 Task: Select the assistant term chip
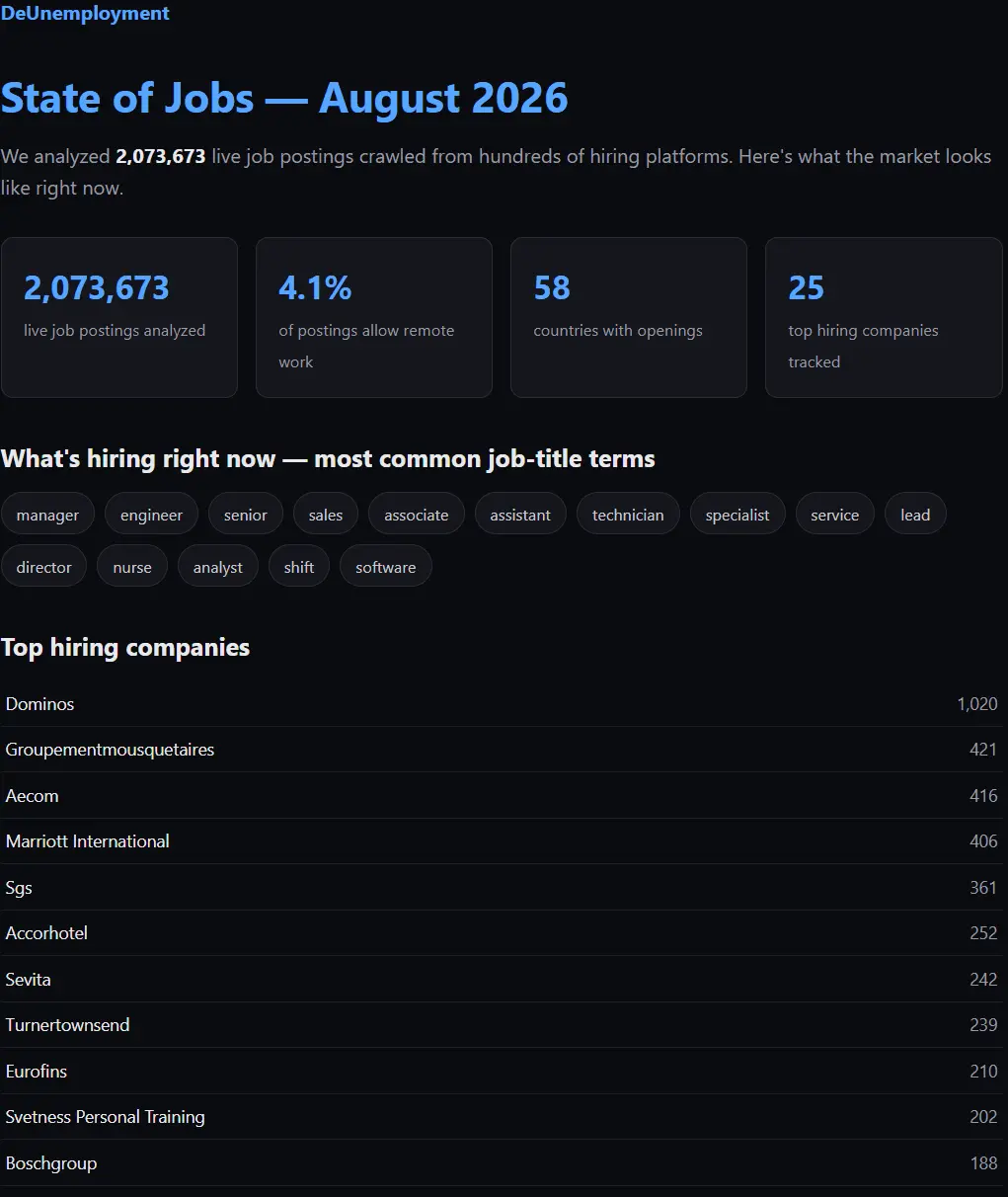pyautogui.click(x=520, y=515)
